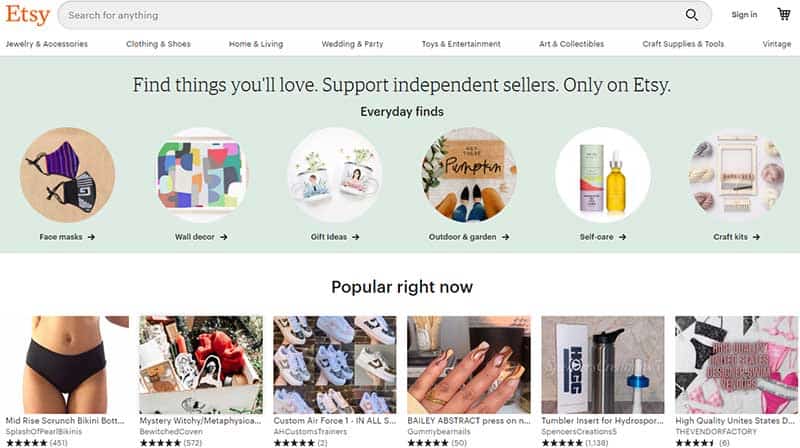Open the Gift ideas mugs circle
This screenshot has width=800, height=448.
click(x=335, y=175)
